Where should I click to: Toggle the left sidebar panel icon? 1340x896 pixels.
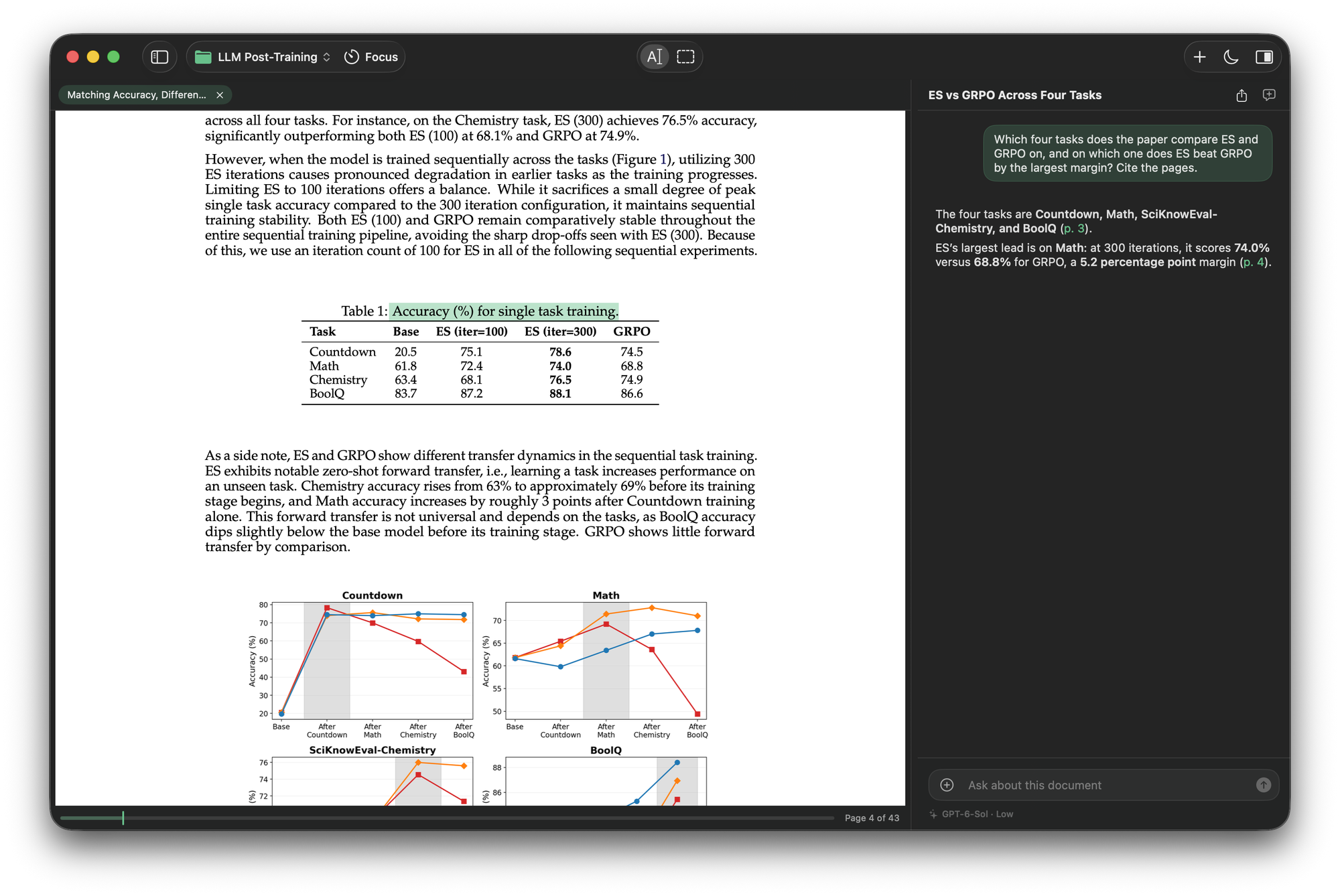[159, 57]
